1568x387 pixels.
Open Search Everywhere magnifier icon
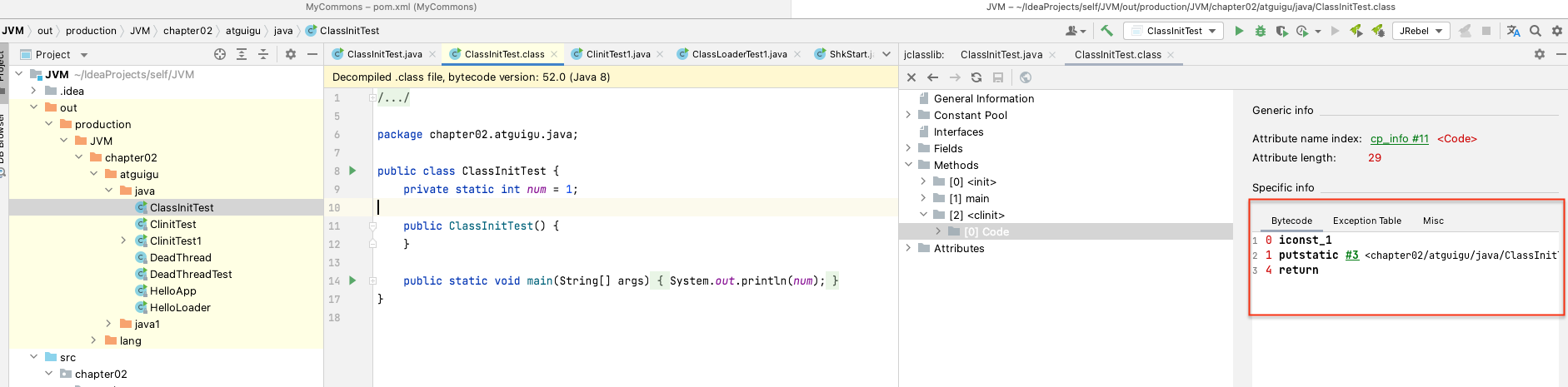pos(1536,31)
